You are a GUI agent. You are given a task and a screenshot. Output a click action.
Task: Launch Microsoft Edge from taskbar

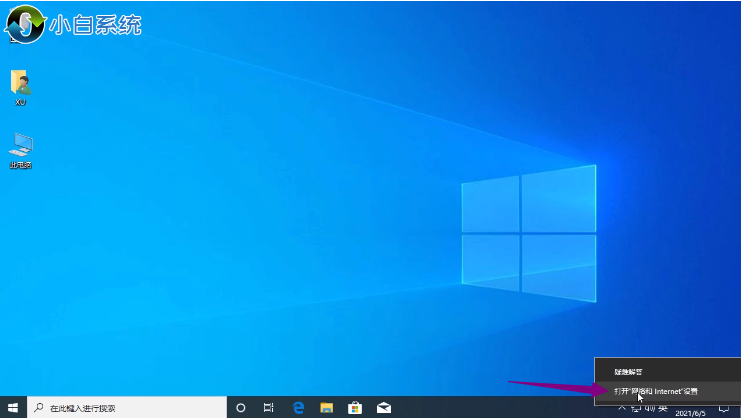pos(298,408)
